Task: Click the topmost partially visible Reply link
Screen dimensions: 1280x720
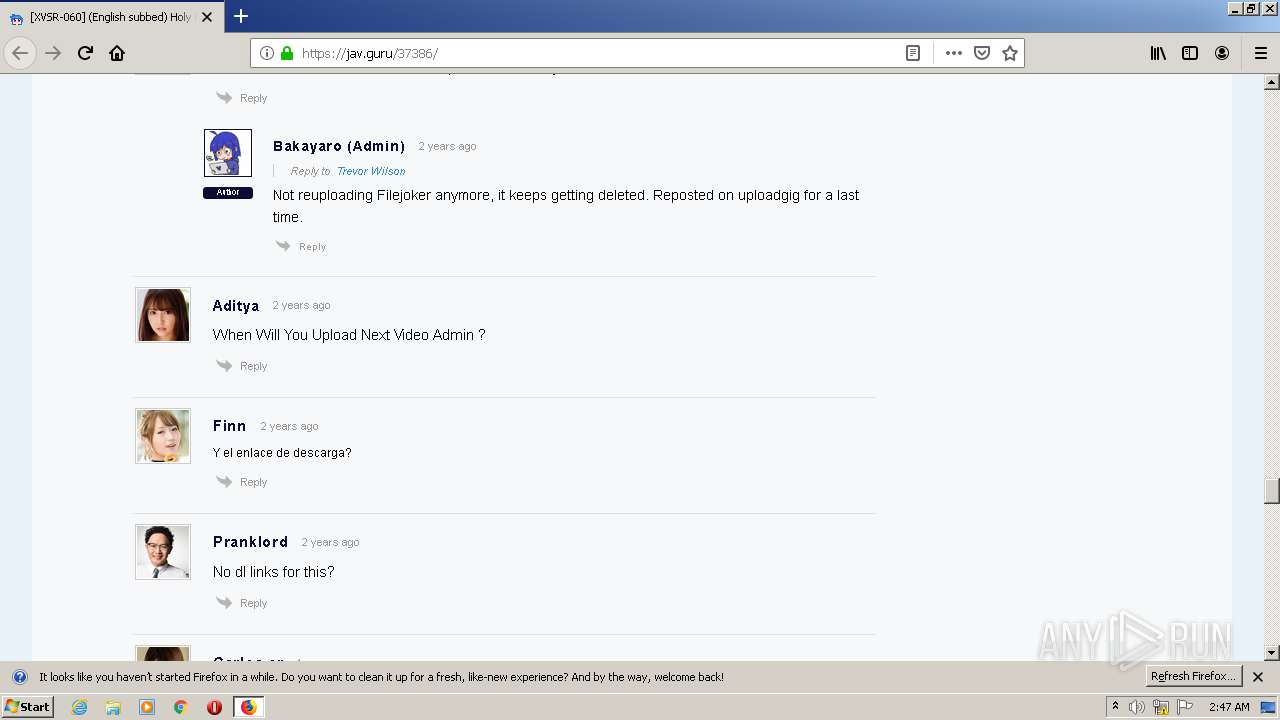Action: pyautogui.click(x=242, y=98)
